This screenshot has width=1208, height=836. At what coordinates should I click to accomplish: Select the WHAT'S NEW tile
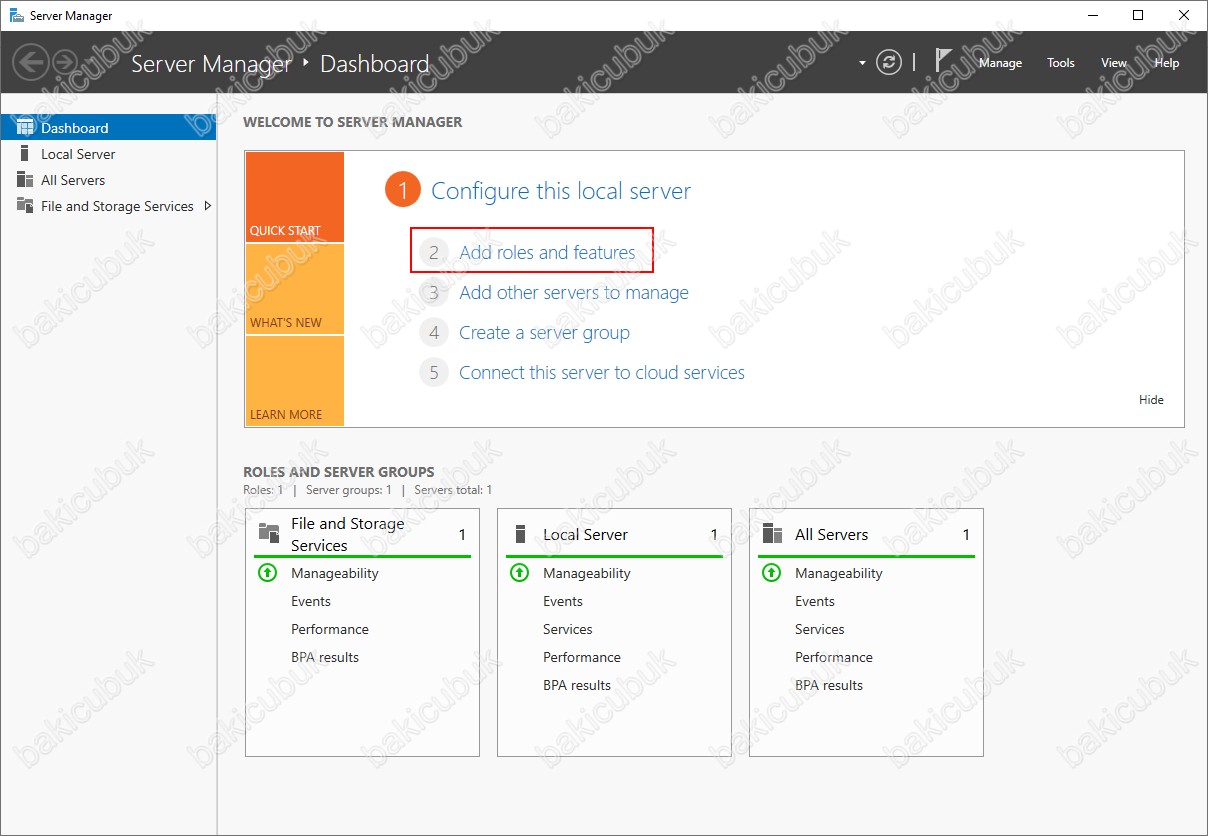tap(294, 289)
